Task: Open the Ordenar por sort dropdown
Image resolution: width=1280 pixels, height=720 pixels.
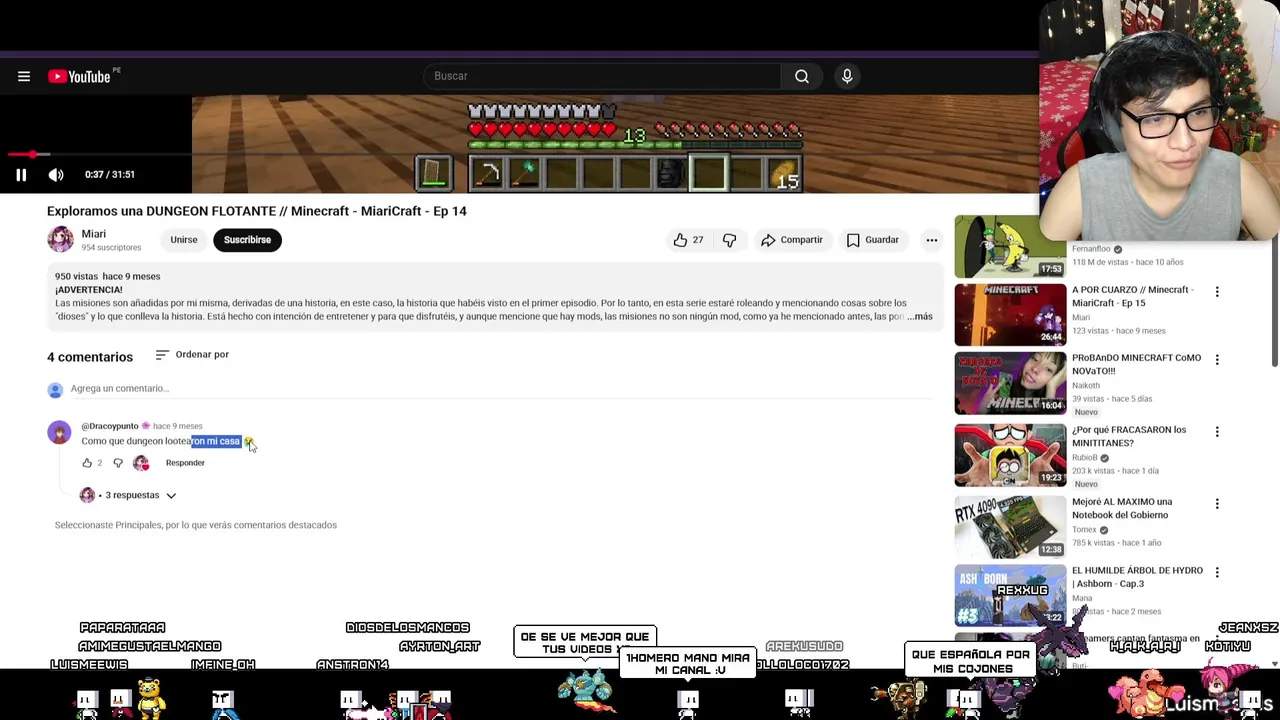Action: point(192,354)
